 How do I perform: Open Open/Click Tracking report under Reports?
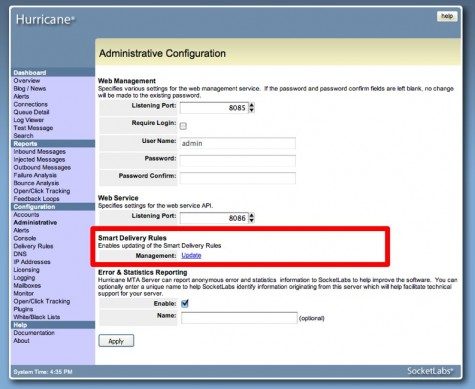(42, 191)
